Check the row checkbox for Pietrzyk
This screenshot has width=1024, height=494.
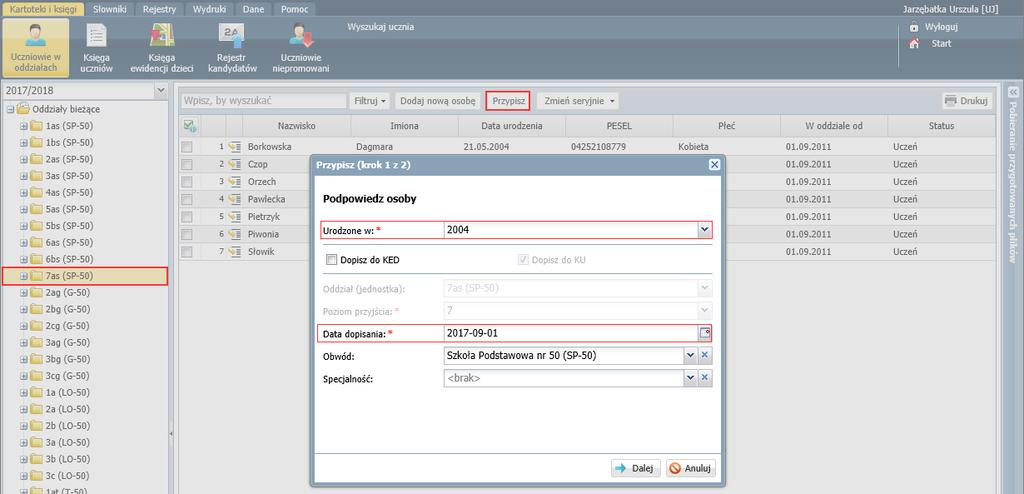pos(187,216)
